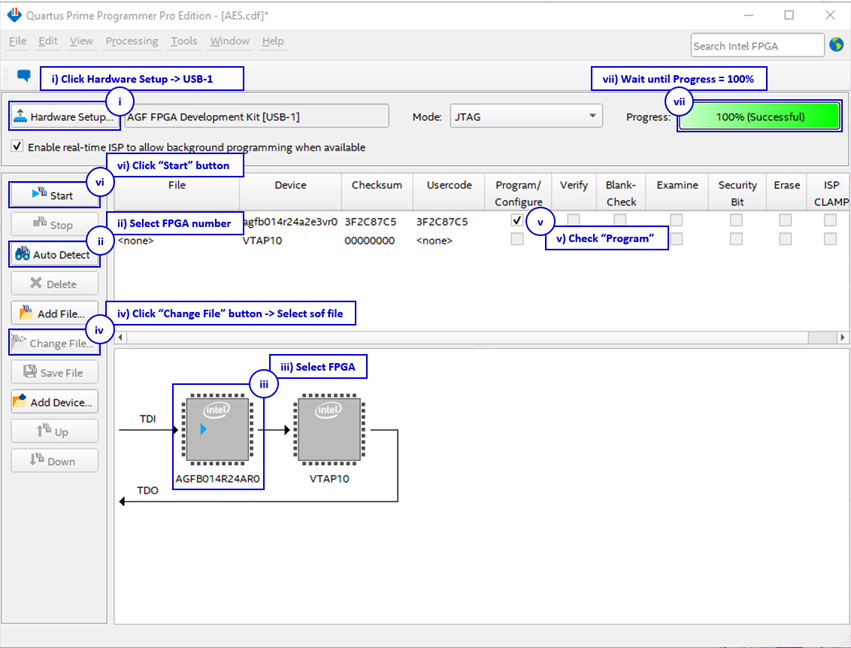Click the Examine column header
The image size is (851, 648).
click(x=677, y=193)
